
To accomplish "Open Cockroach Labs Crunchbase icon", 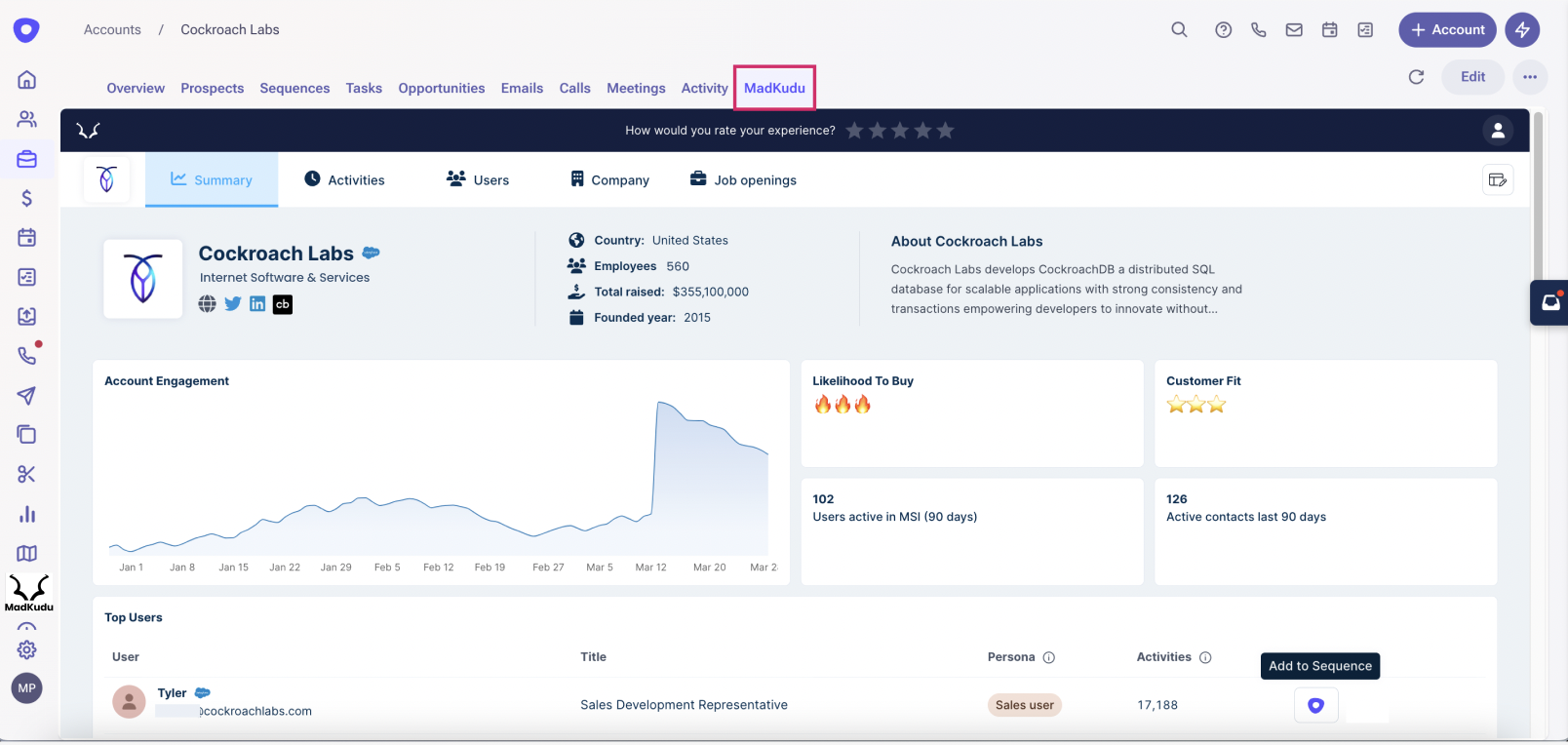I will coord(283,303).
